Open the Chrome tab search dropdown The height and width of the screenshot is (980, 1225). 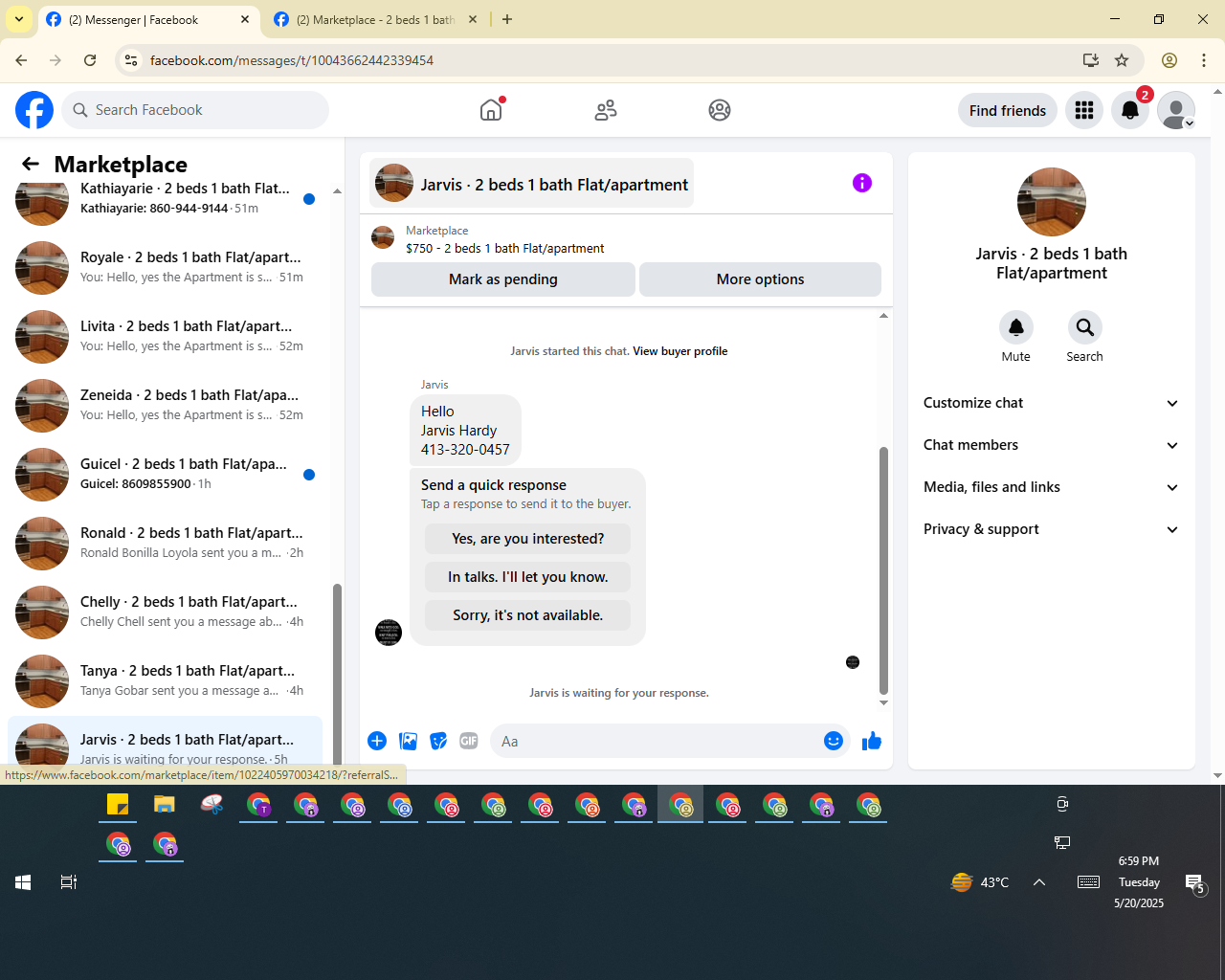pos(19,19)
